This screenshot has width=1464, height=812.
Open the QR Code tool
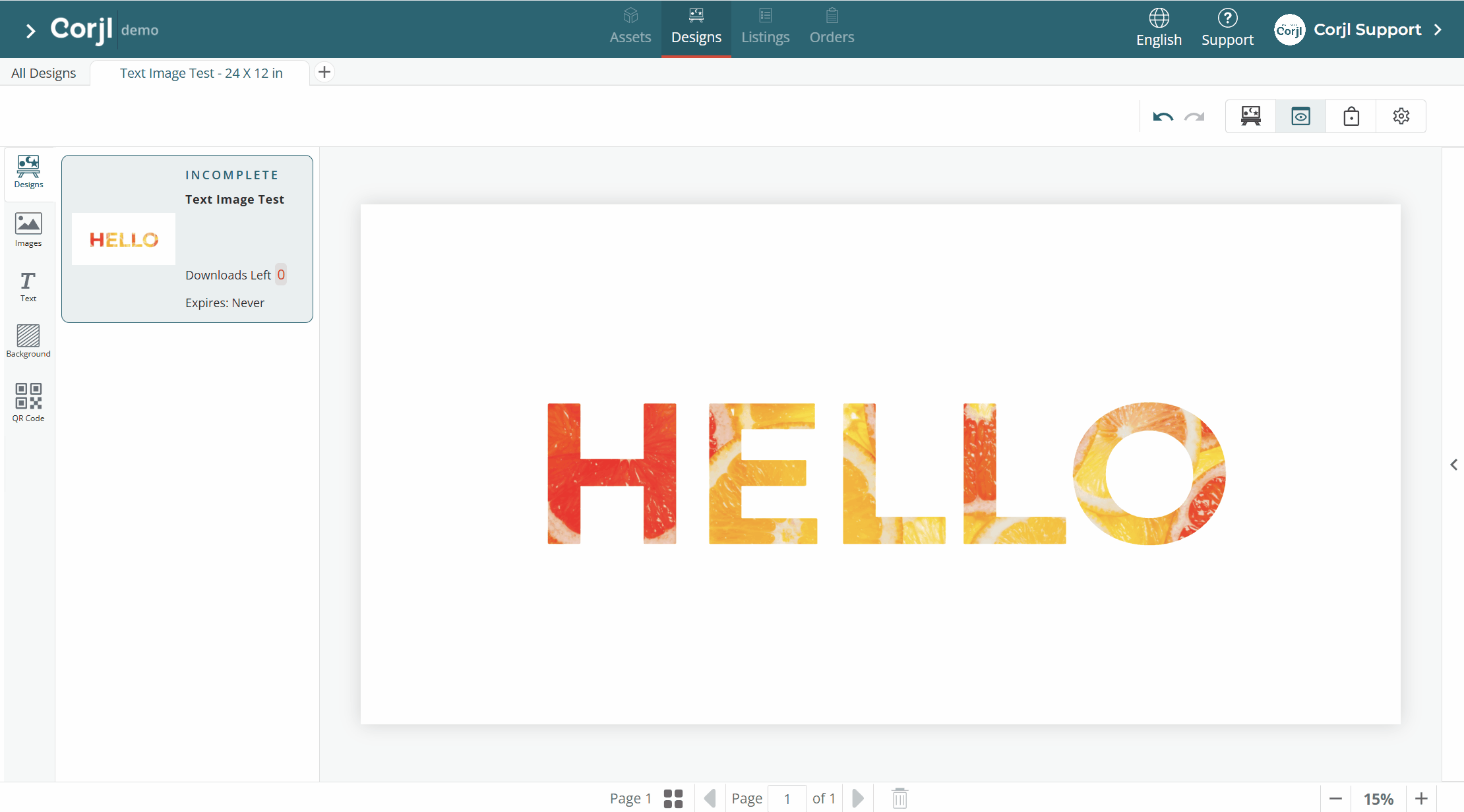[28, 402]
